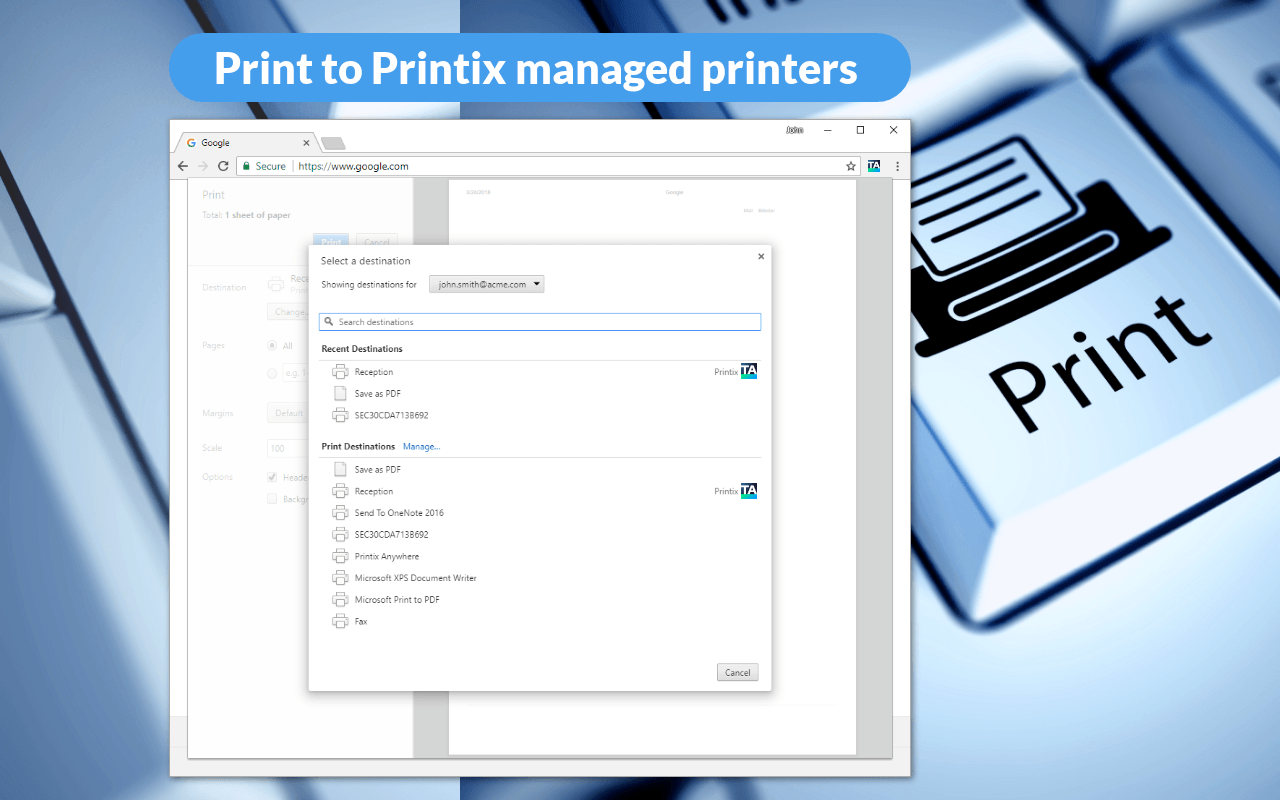This screenshot has height=800, width=1280.
Task: Uncheck the Headers option under Options
Action: [270, 477]
